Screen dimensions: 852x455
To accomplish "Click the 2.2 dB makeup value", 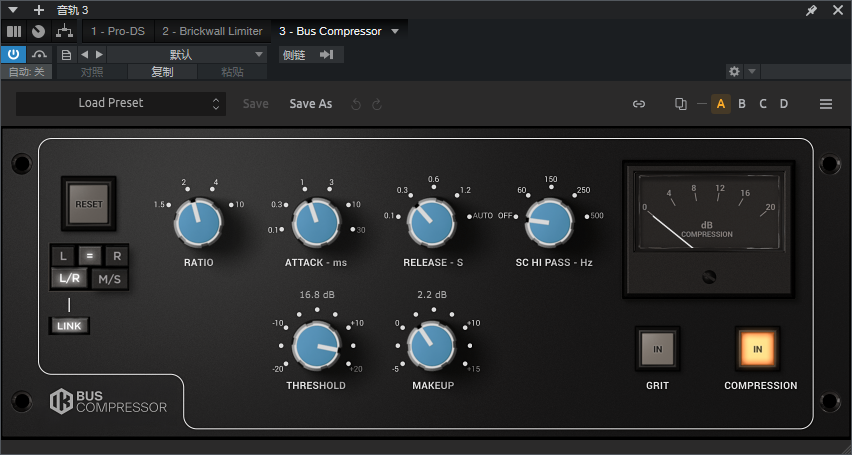I will pyautogui.click(x=432, y=295).
